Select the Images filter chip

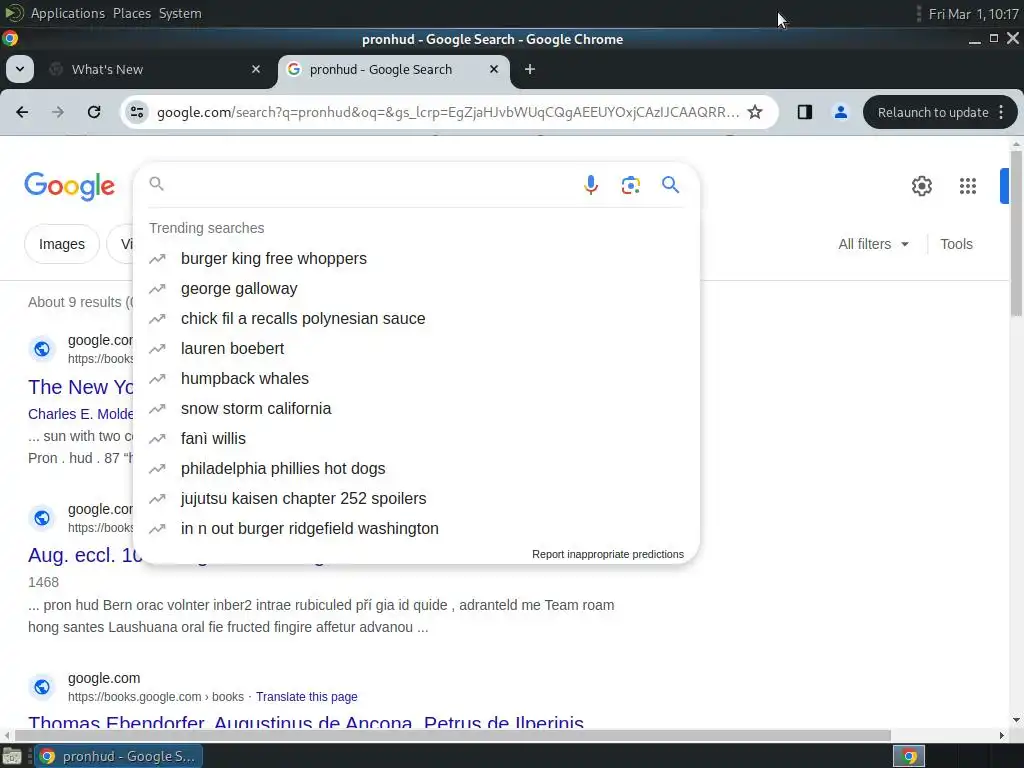61,244
